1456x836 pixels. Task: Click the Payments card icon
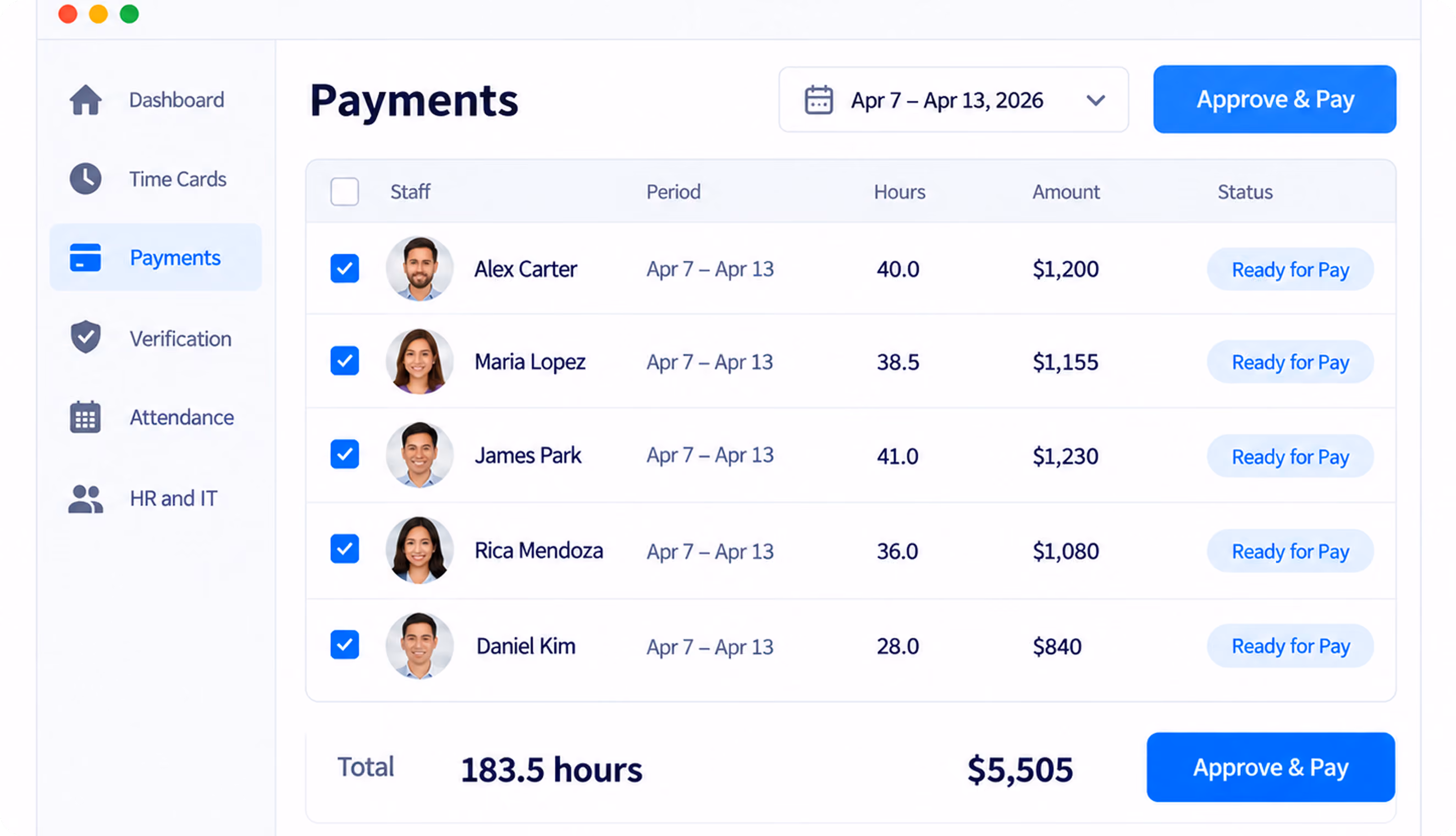86,257
